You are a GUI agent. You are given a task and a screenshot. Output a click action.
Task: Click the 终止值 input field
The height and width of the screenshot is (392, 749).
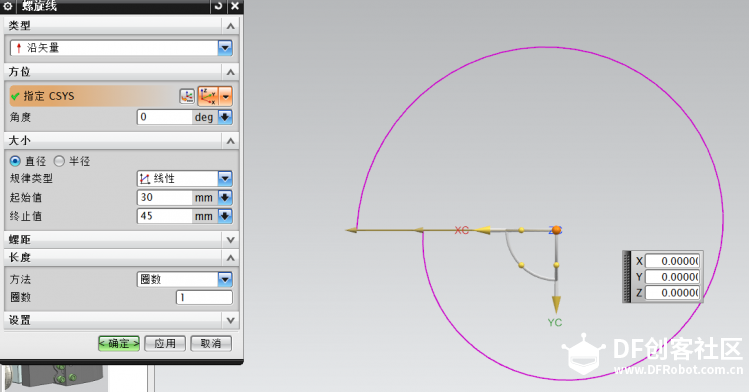[165, 216]
